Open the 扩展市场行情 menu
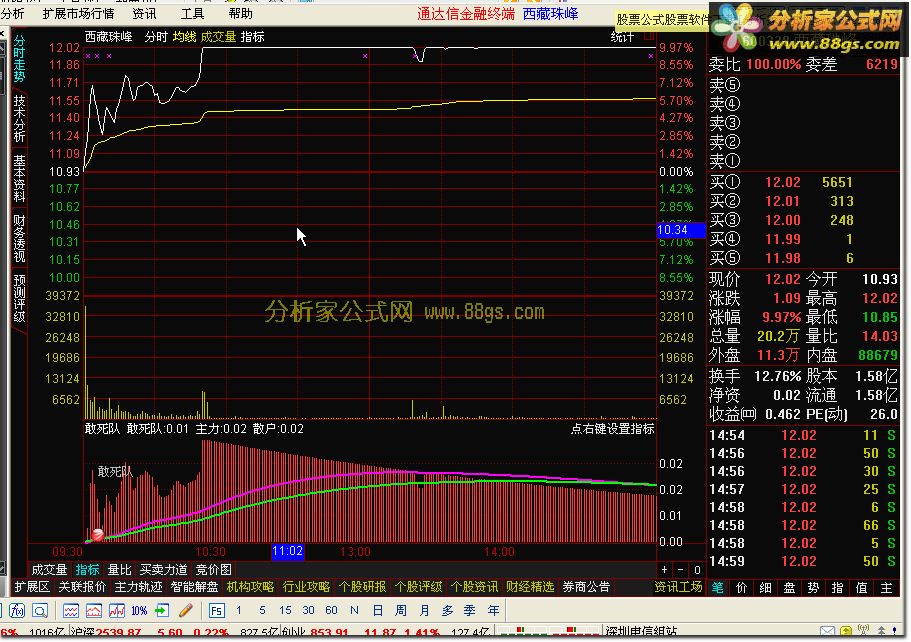911x642 pixels. pos(78,13)
